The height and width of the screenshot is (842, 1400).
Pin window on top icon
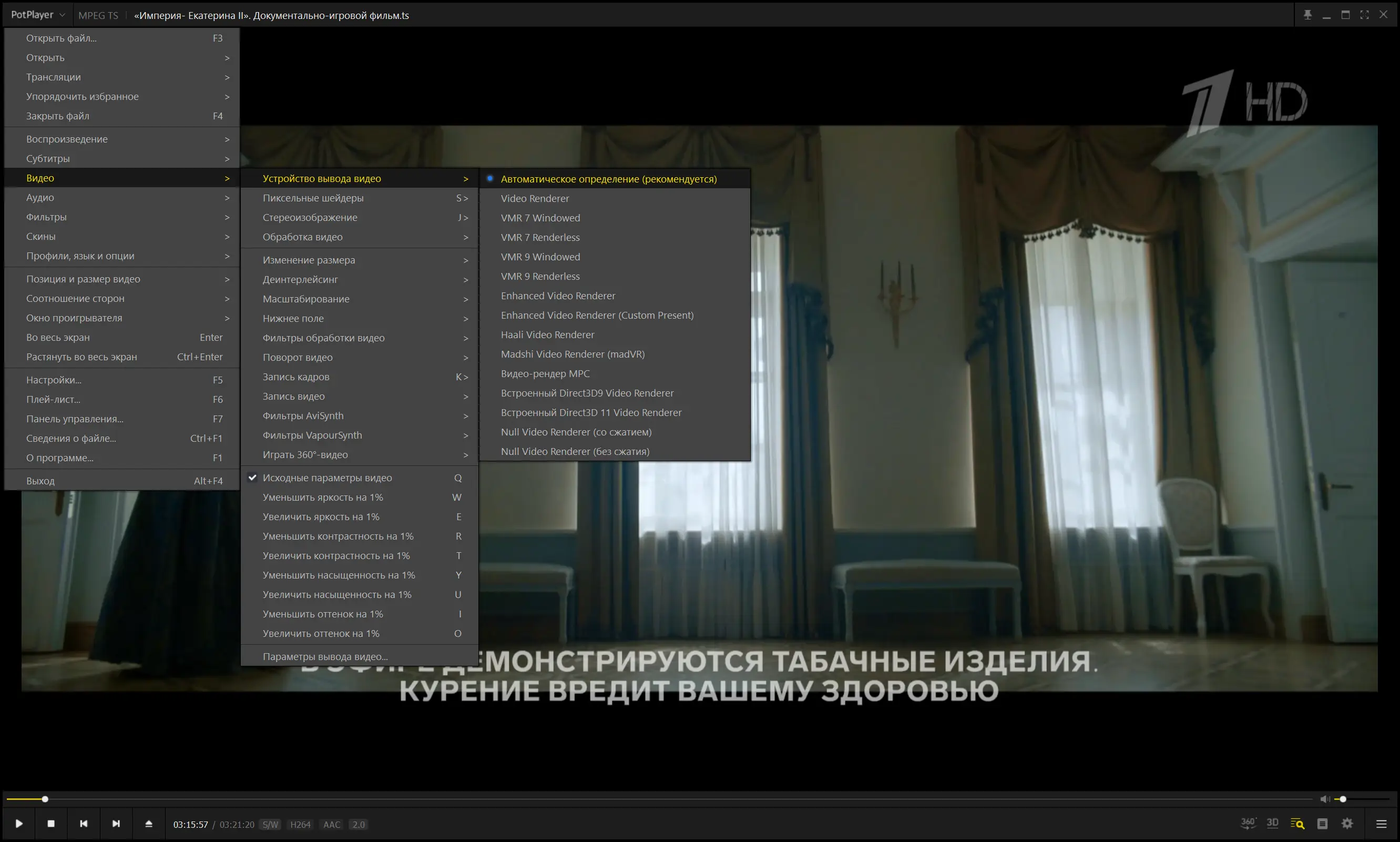(1307, 15)
